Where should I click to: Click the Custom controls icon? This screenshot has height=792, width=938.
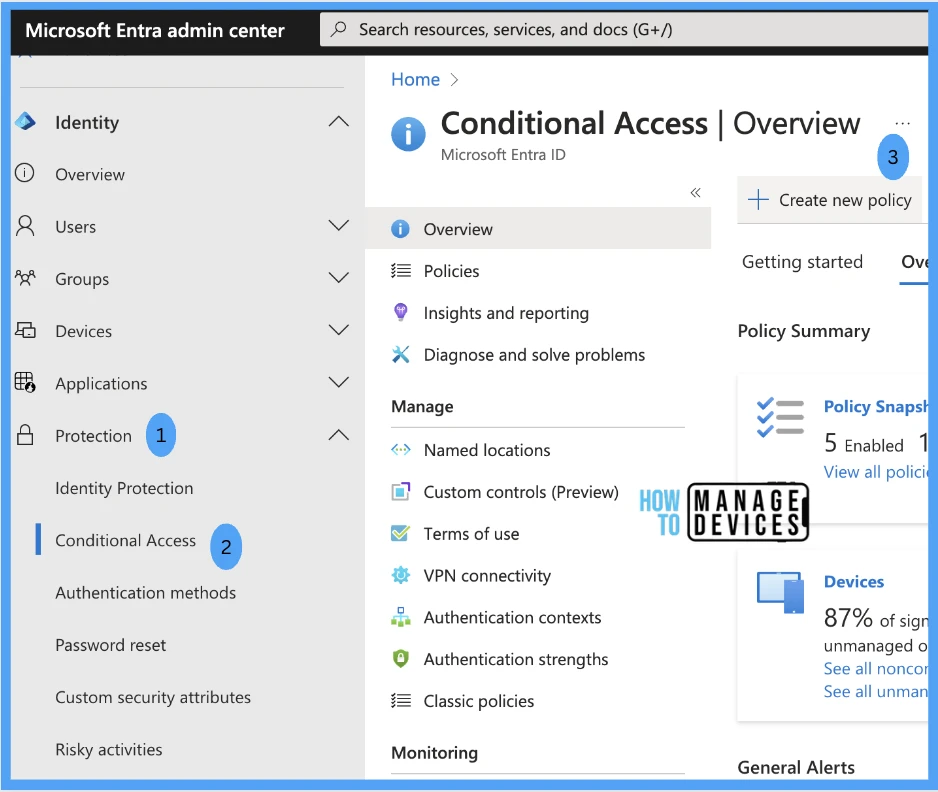pyautogui.click(x=401, y=491)
